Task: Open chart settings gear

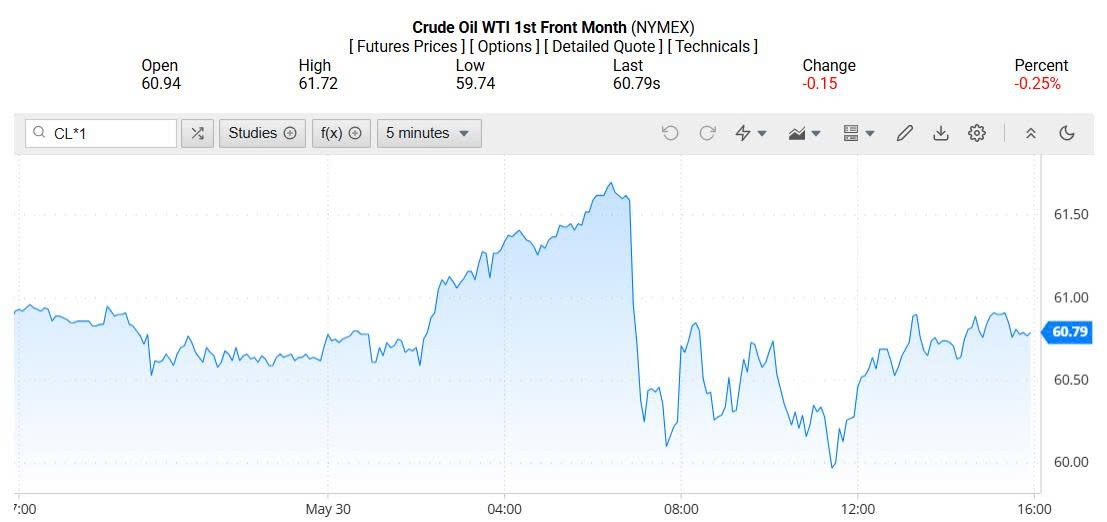Action: (977, 133)
